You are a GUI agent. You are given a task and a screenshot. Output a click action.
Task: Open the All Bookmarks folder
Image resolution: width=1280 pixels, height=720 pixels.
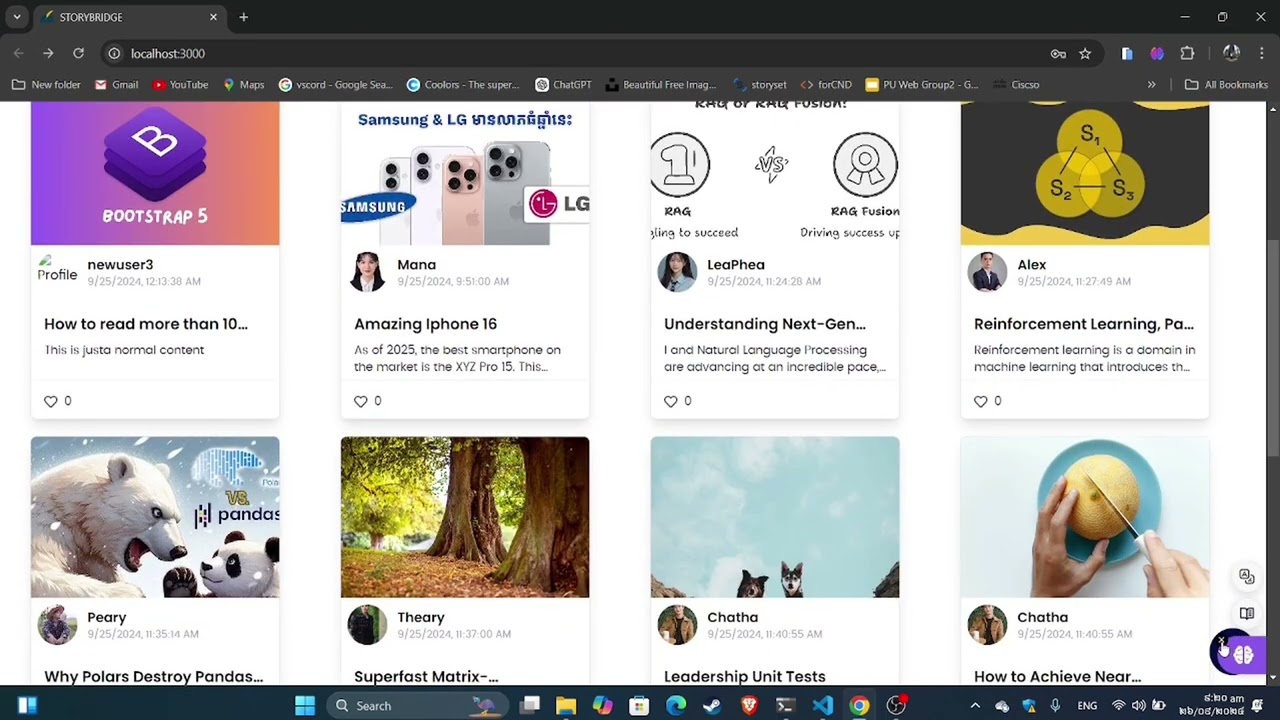pyautogui.click(x=1226, y=85)
